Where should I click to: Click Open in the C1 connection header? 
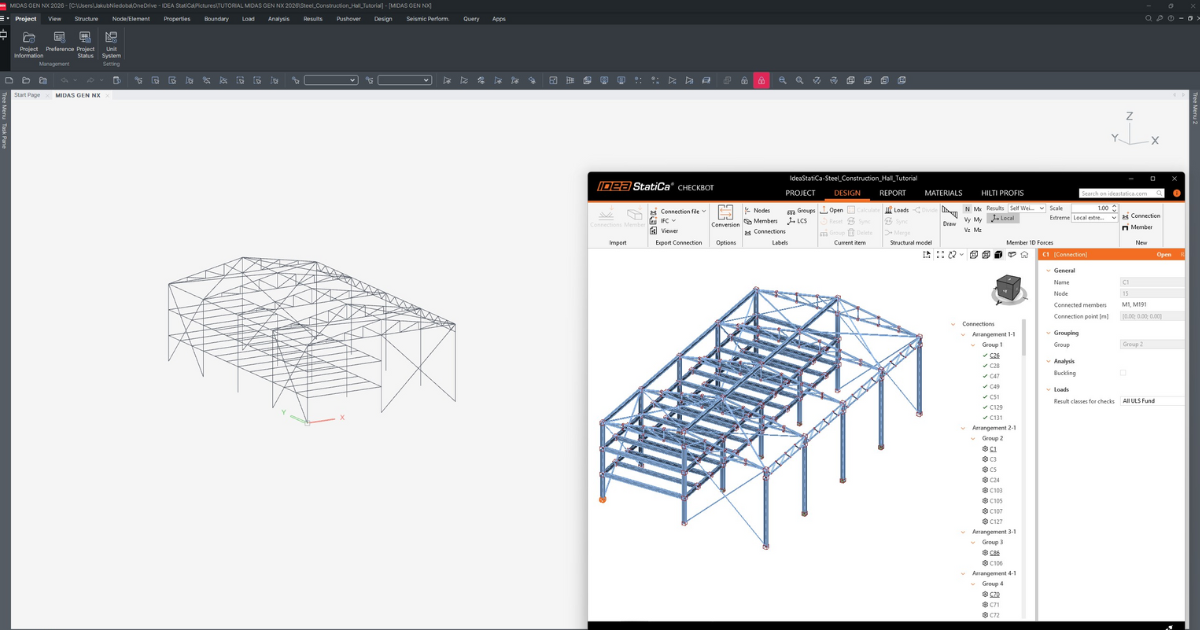pos(1163,254)
